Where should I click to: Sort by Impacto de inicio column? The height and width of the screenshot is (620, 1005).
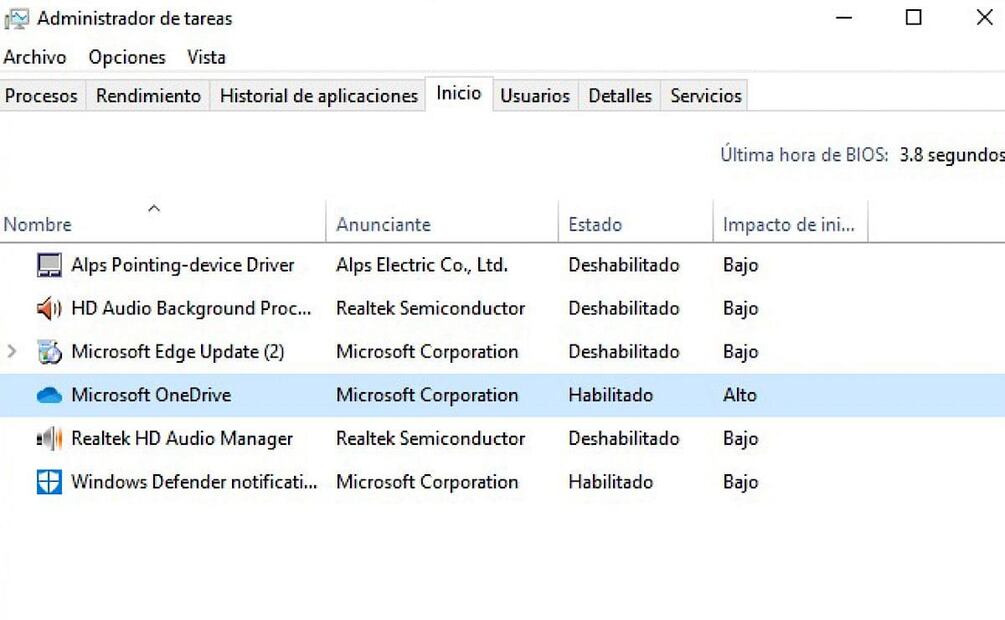789,225
